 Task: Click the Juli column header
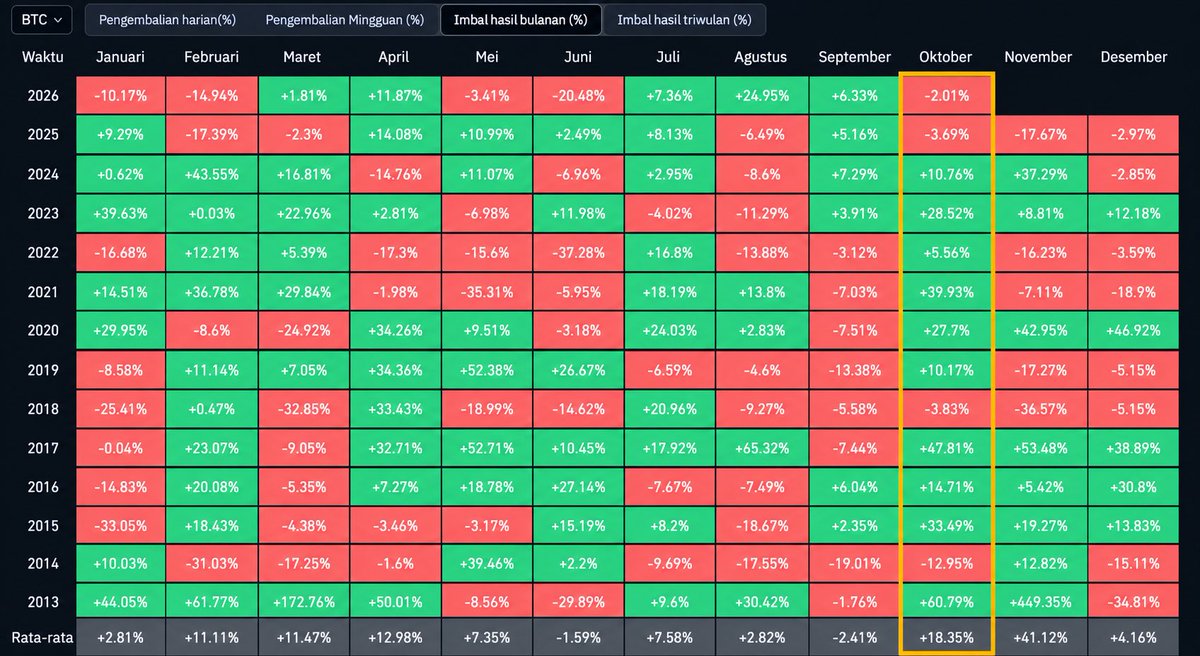point(669,57)
